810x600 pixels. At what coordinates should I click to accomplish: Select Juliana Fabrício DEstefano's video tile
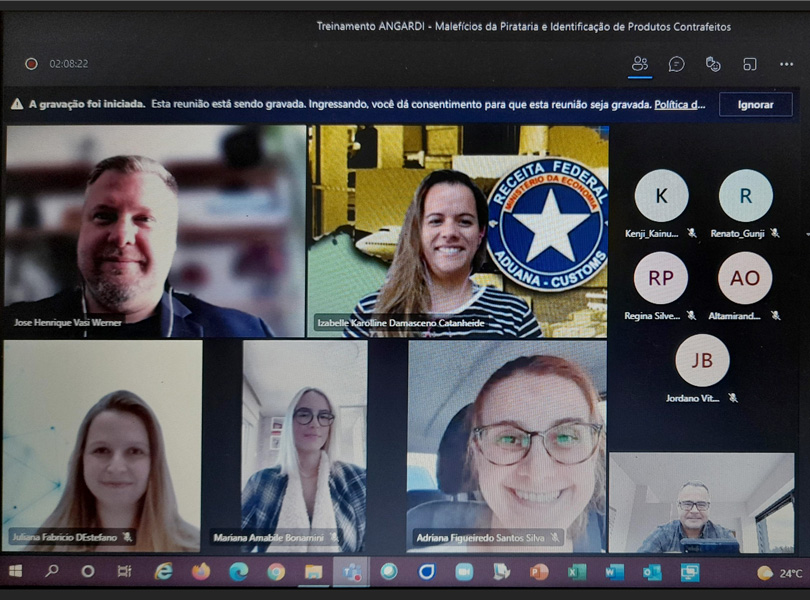(x=102, y=445)
